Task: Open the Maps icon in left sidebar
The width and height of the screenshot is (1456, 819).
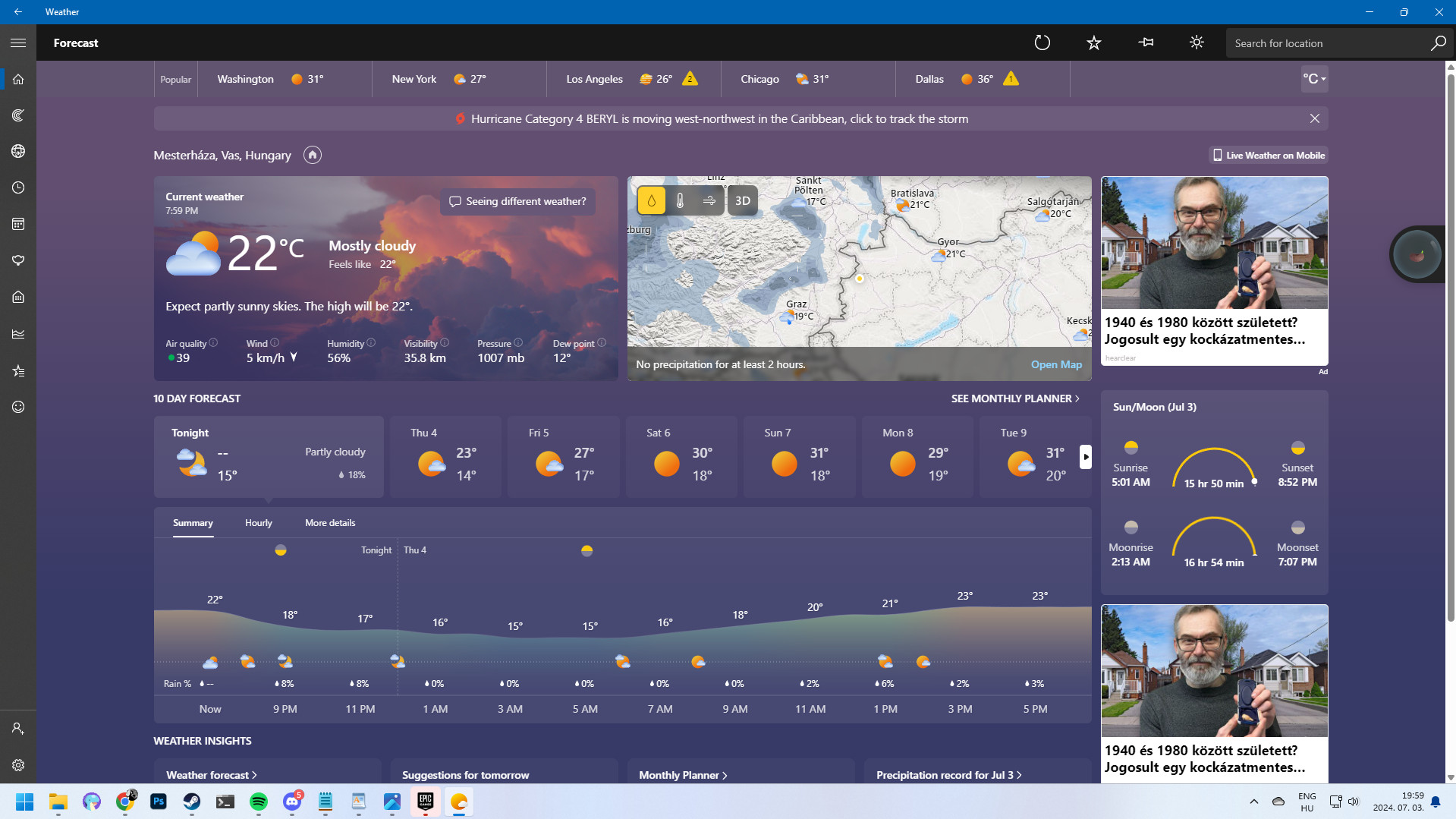Action: point(18,151)
